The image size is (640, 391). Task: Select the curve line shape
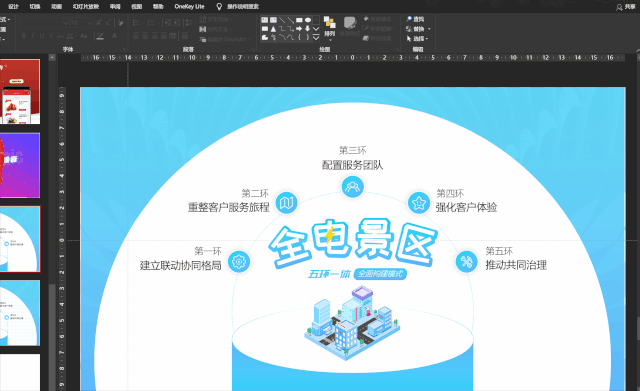[291, 38]
